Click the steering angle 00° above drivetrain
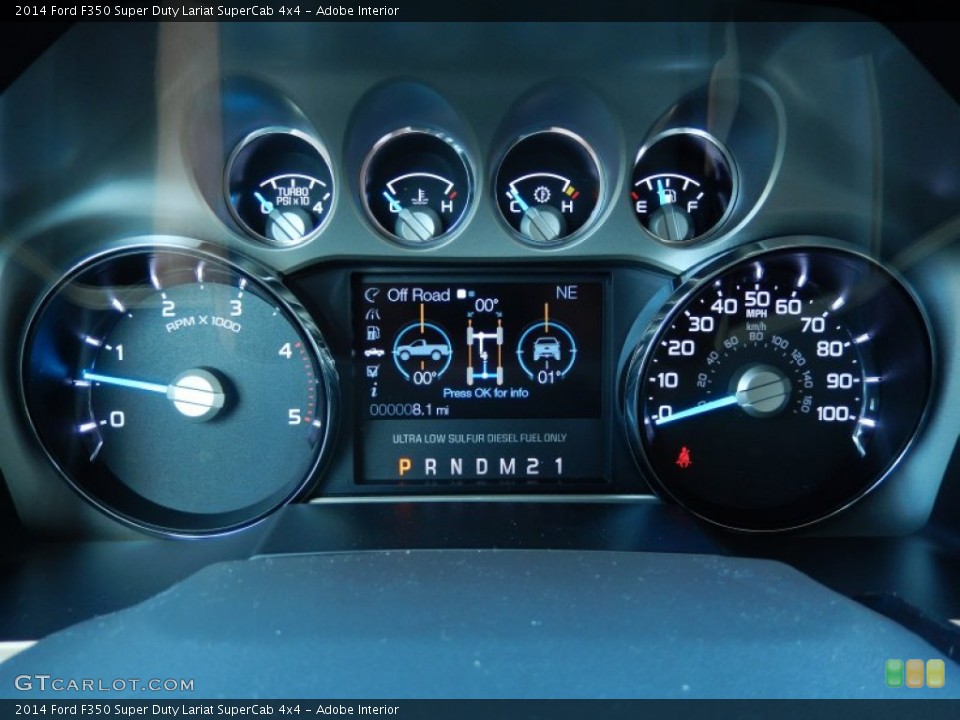This screenshot has width=960, height=720. pyautogui.click(x=487, y=305)
